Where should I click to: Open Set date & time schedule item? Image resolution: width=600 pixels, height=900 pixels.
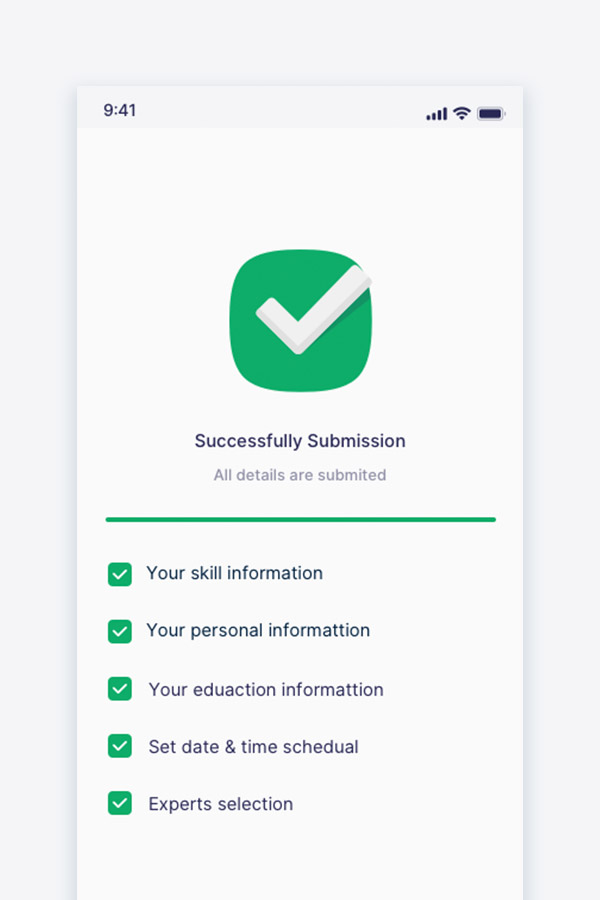[x=253, y=747]
